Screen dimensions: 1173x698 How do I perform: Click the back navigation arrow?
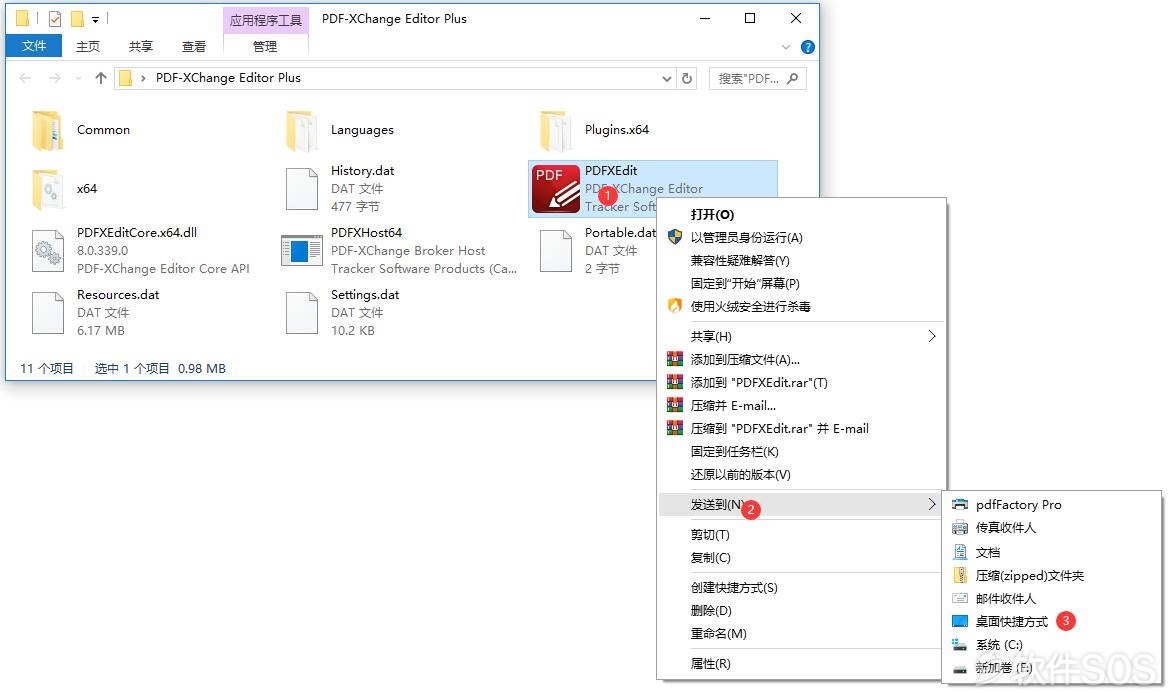click(25, 78)
